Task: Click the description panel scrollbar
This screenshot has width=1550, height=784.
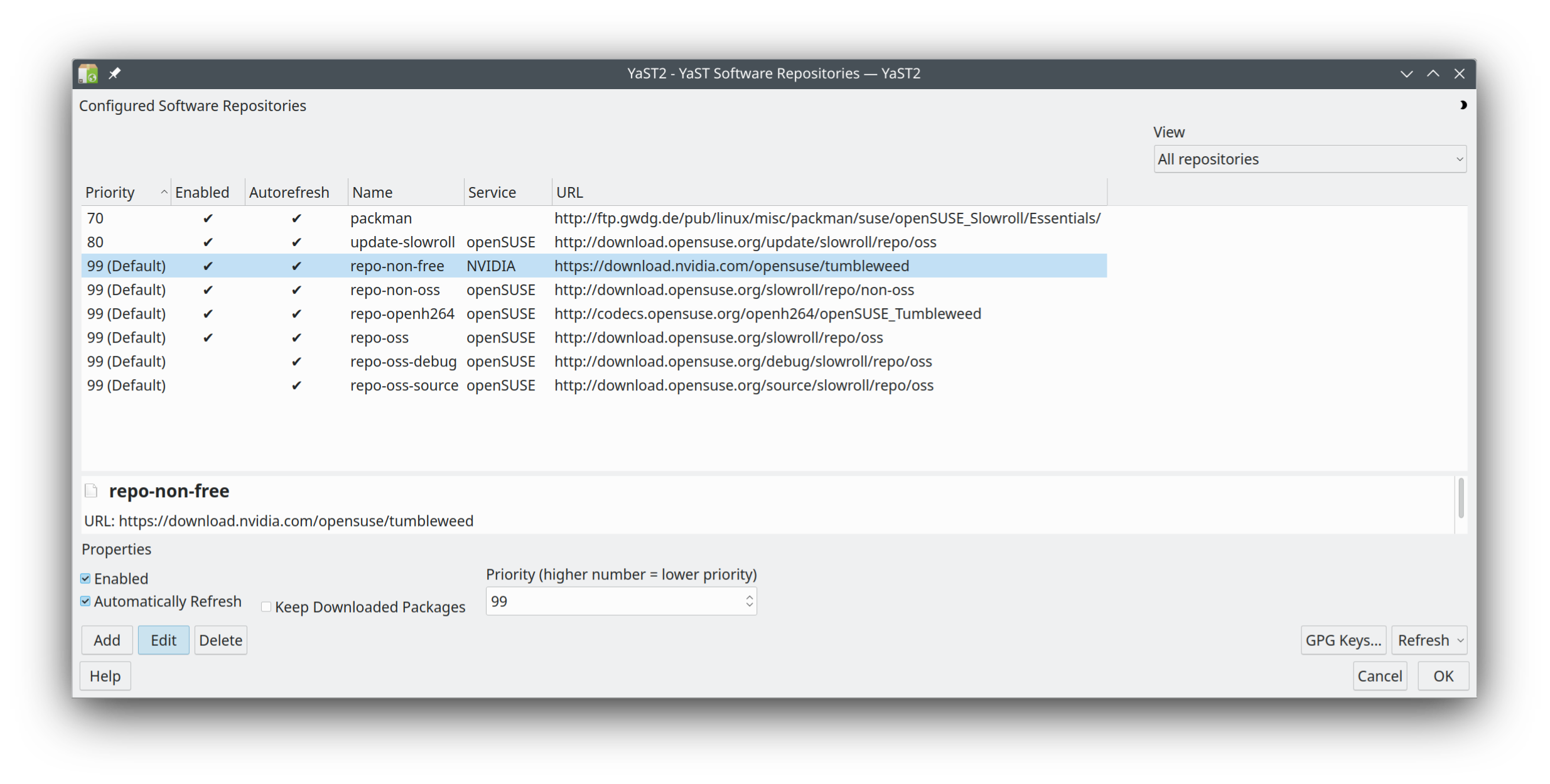Action: coord(1461,498)
